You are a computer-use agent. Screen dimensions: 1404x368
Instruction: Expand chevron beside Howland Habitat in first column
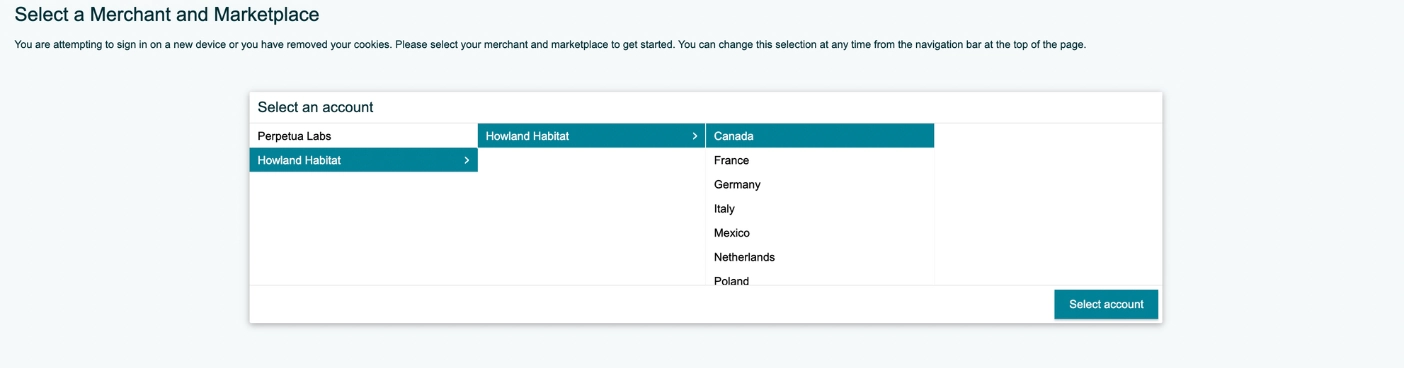[x=467, y=160]
